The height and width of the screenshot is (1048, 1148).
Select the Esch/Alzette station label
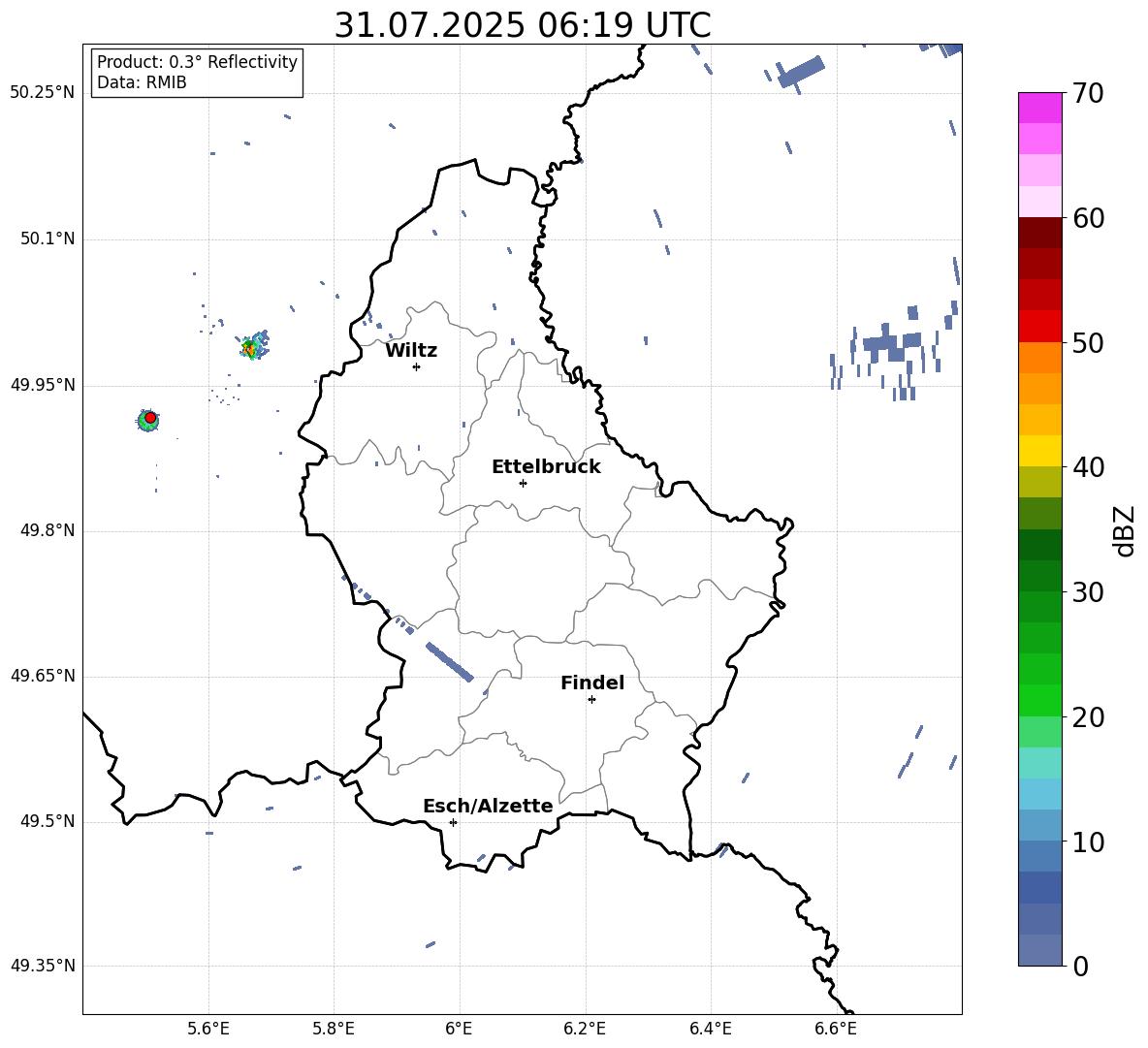[x=489, y=806]
